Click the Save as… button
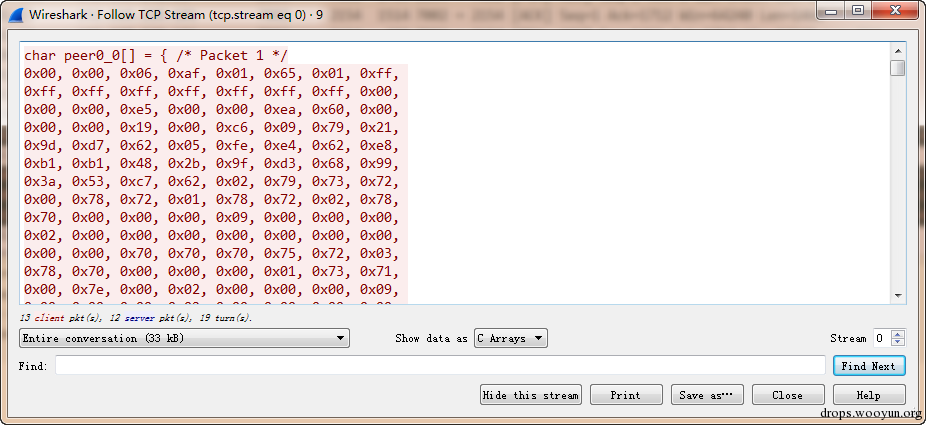 [x=707, y=395]
